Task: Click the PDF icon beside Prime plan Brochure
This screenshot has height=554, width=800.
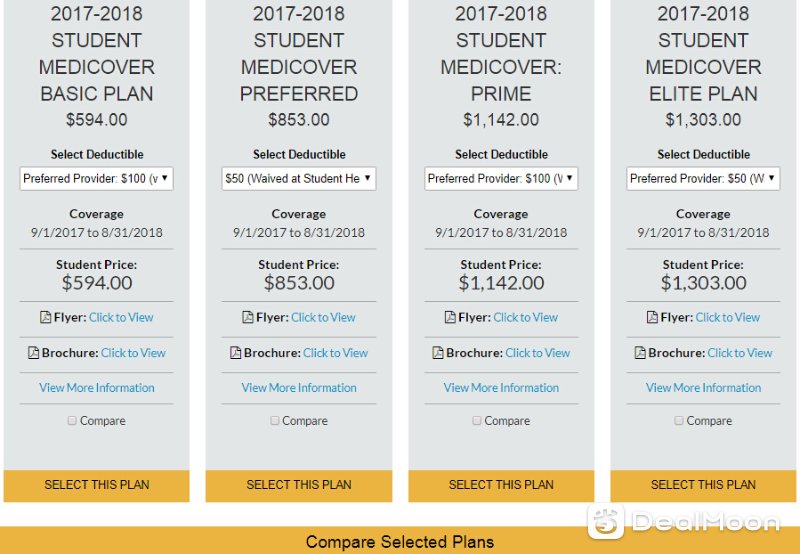Action: point(438,352)
